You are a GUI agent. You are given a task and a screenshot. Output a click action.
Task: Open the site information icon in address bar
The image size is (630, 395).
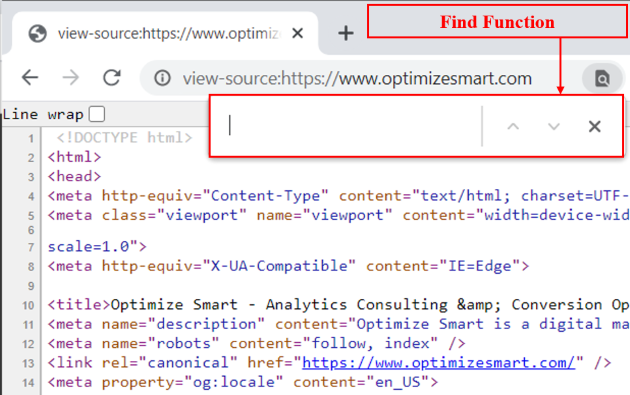[162, 78]
